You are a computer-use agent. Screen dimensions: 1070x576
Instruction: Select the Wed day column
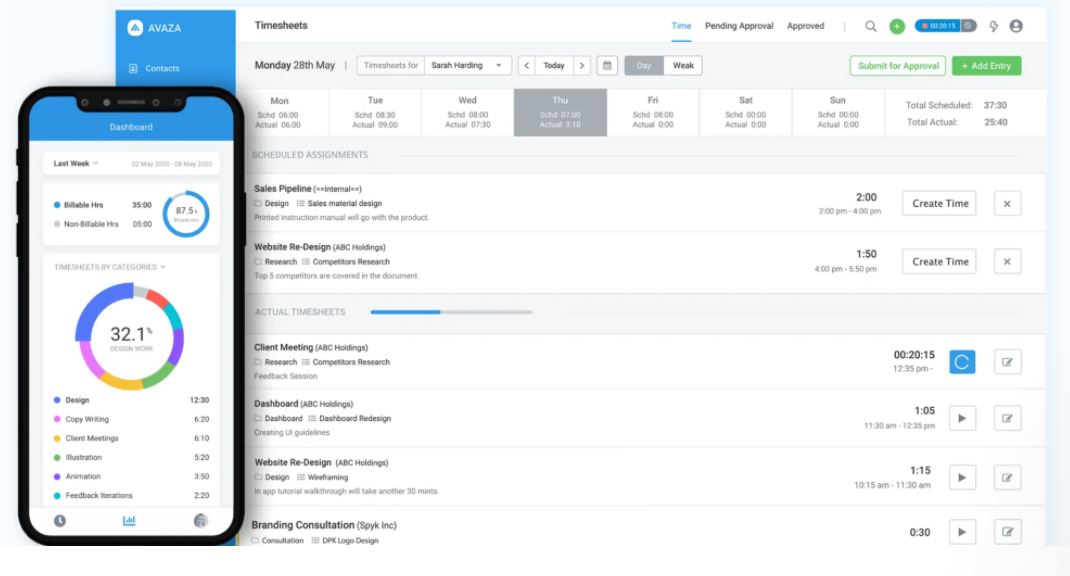[467, 112]
